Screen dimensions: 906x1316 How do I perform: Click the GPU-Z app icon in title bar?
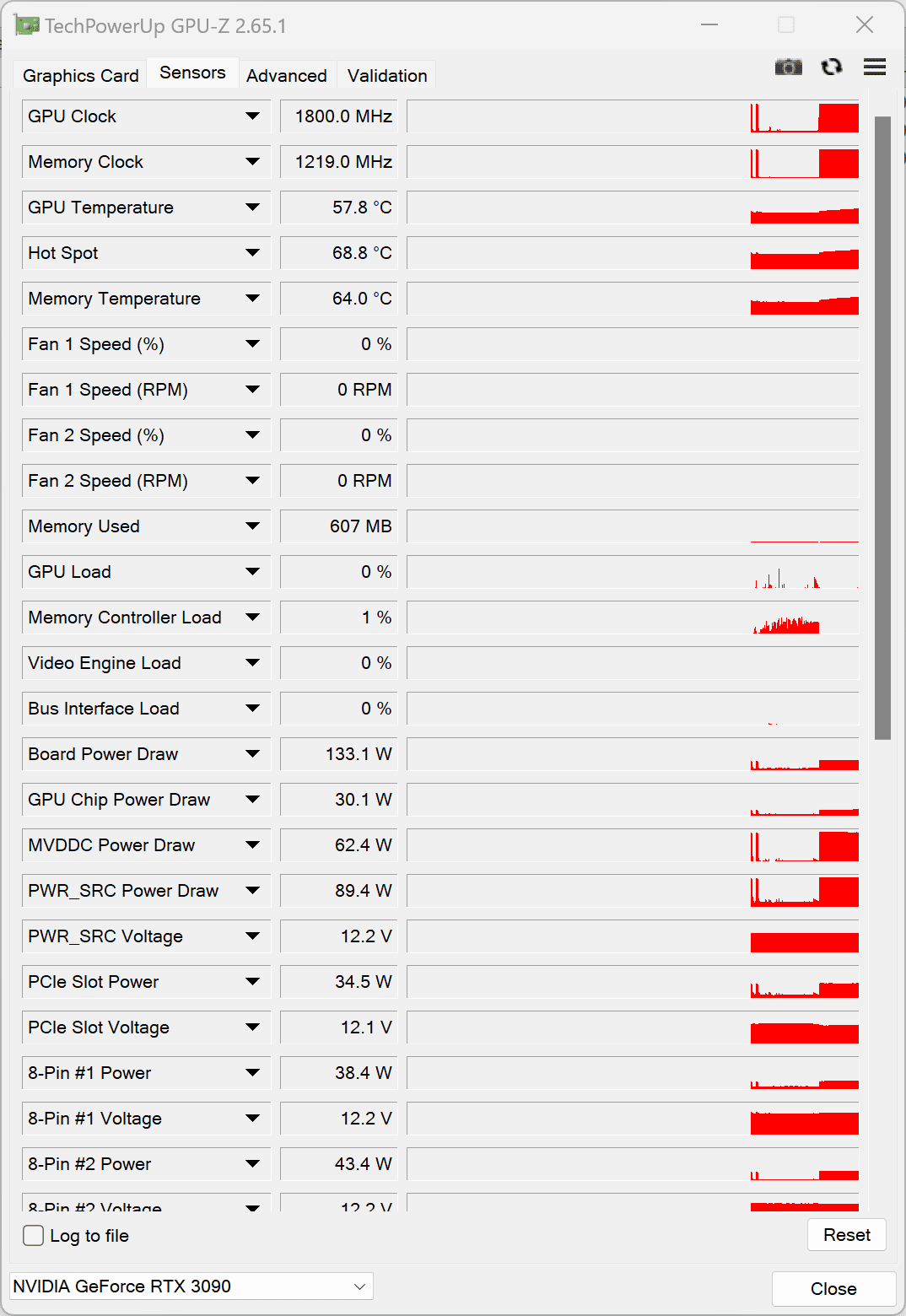(x=26, y=25)
